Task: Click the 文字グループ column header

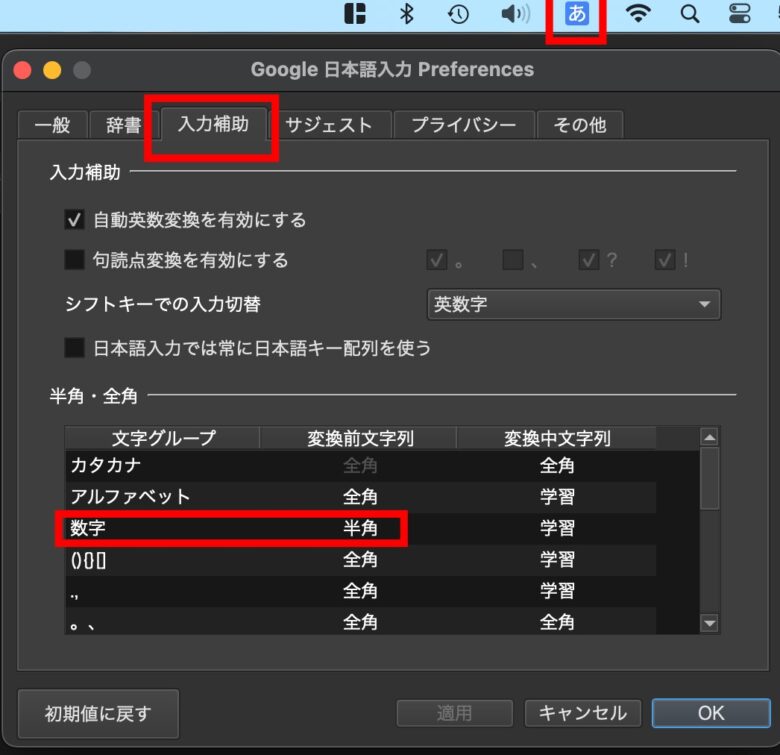Action: tap(162, 438)
